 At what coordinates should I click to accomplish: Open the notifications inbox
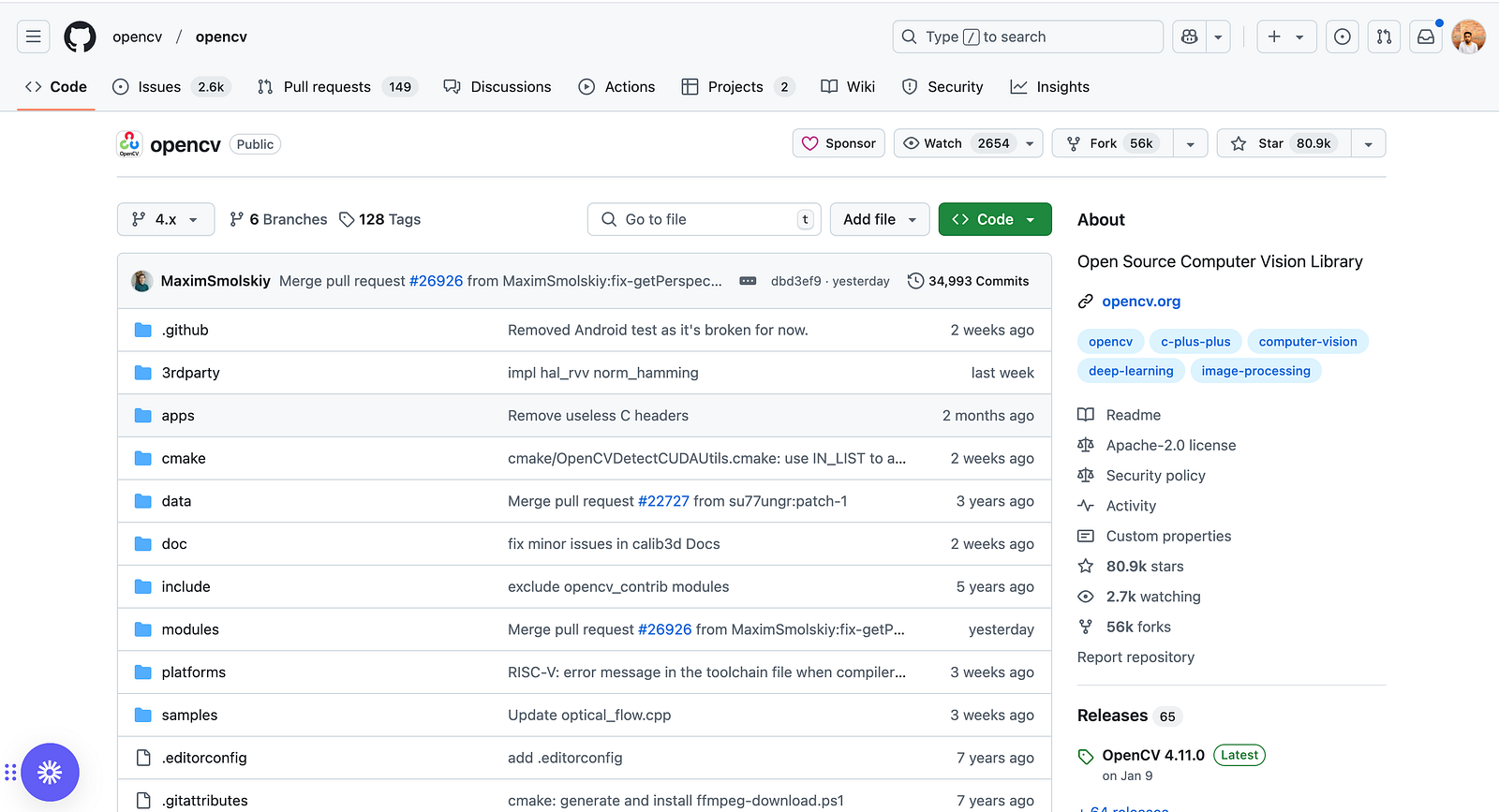coord(1426,37)
